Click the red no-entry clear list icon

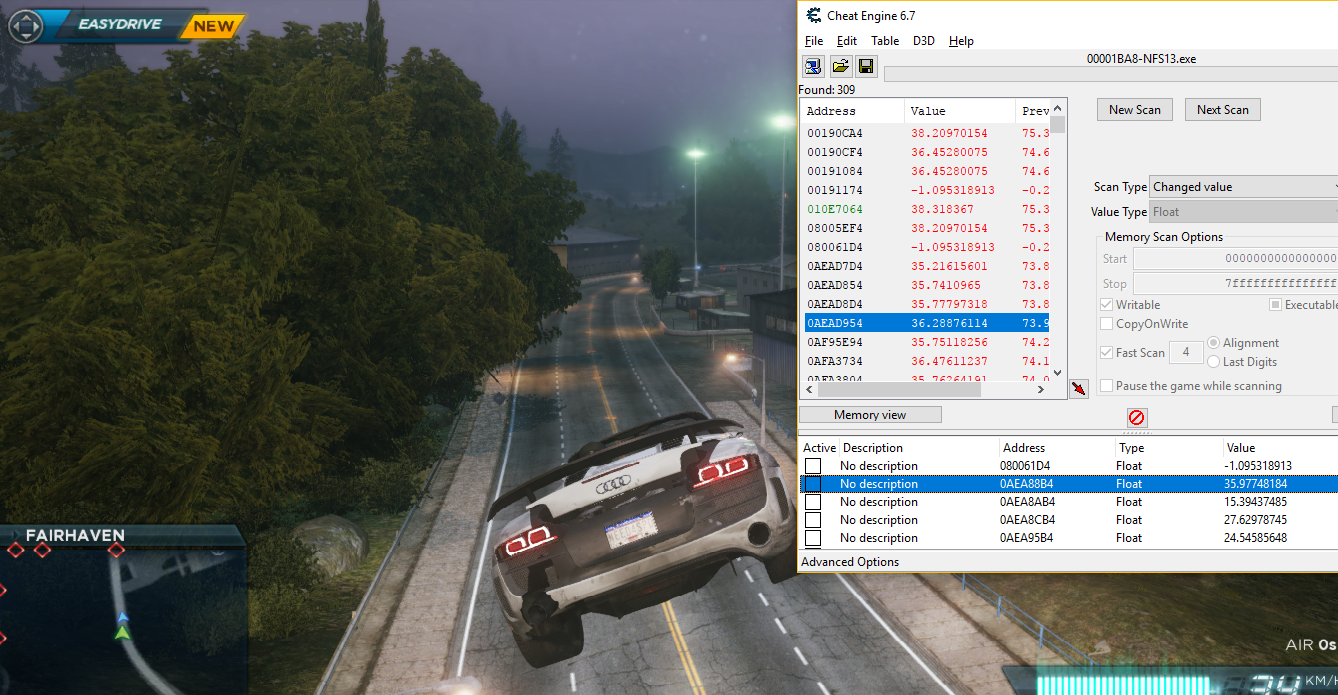point(1136,417)
